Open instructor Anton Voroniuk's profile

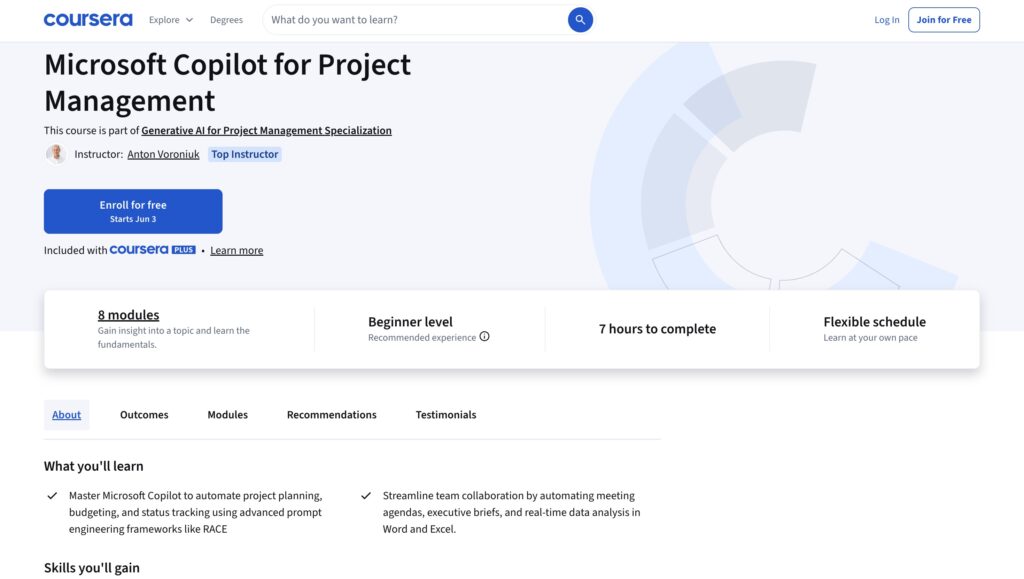coord(163,154)
